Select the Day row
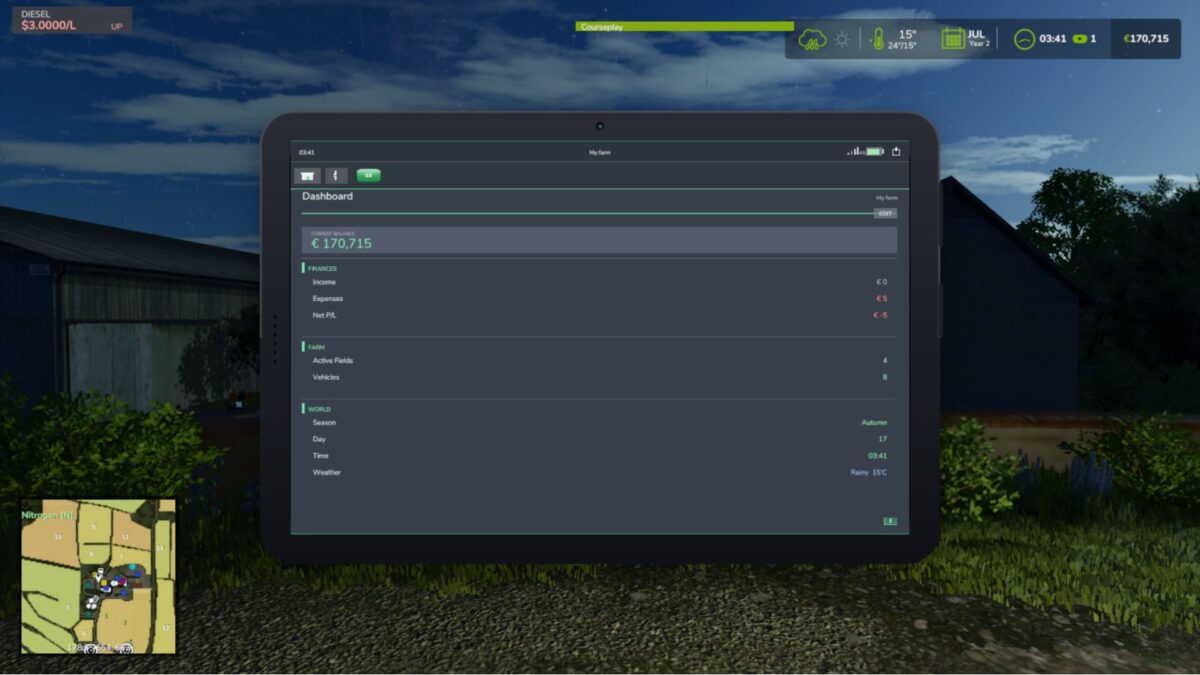Image resolution: width=1200 pixels, height=675 pixels. coord(599,439)
